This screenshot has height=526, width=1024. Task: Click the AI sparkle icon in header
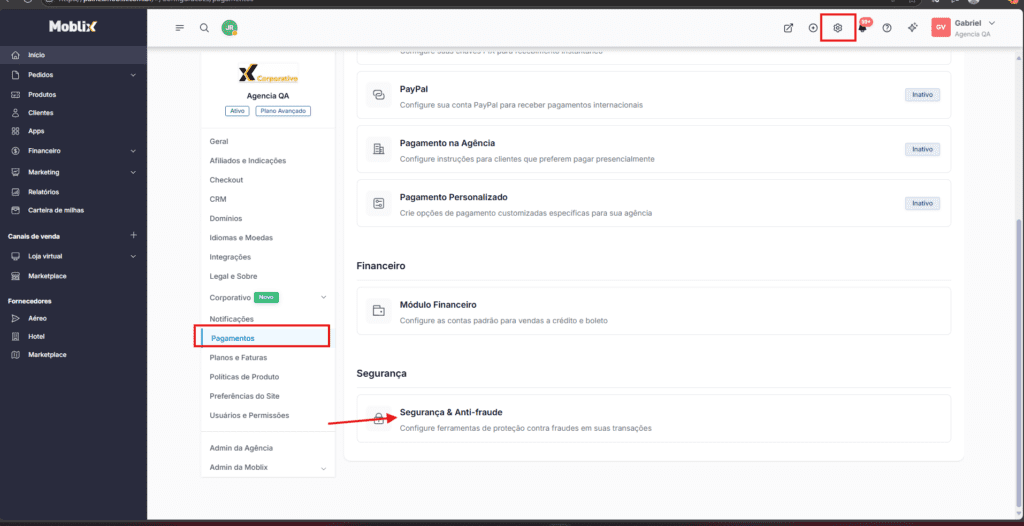[x=912, y=28]
